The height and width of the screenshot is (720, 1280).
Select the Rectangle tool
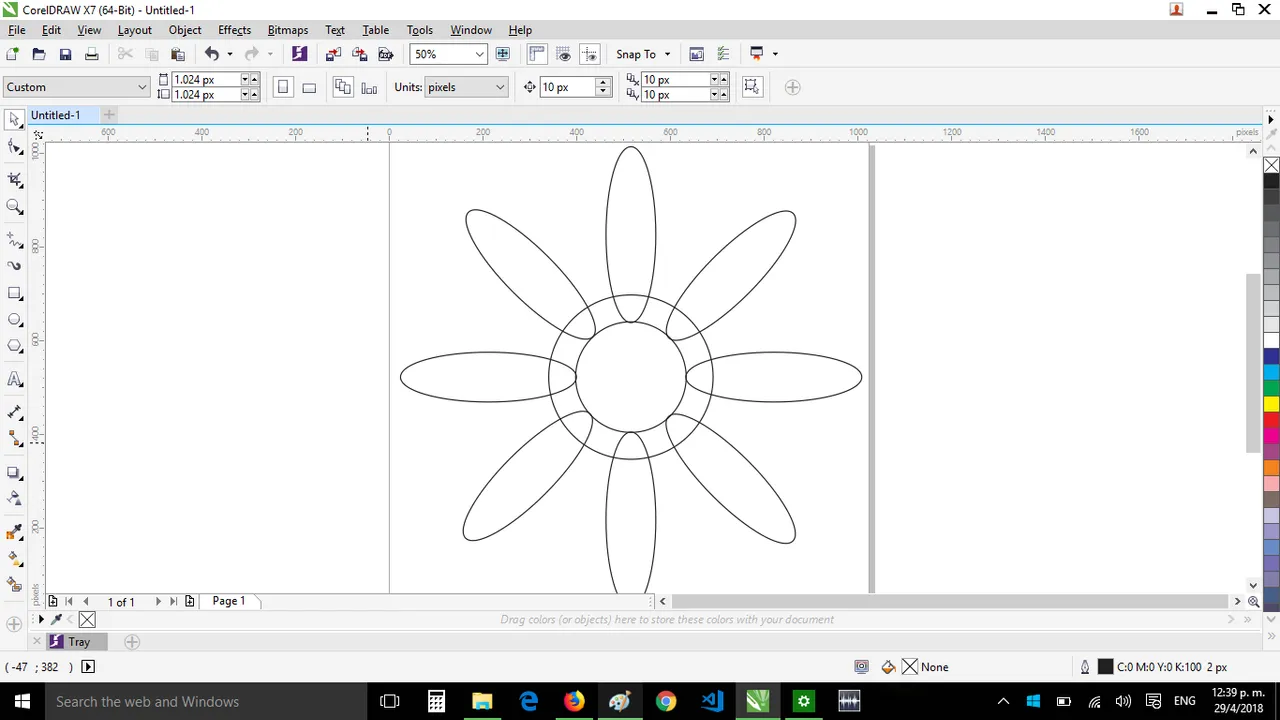tap(14, 293)
